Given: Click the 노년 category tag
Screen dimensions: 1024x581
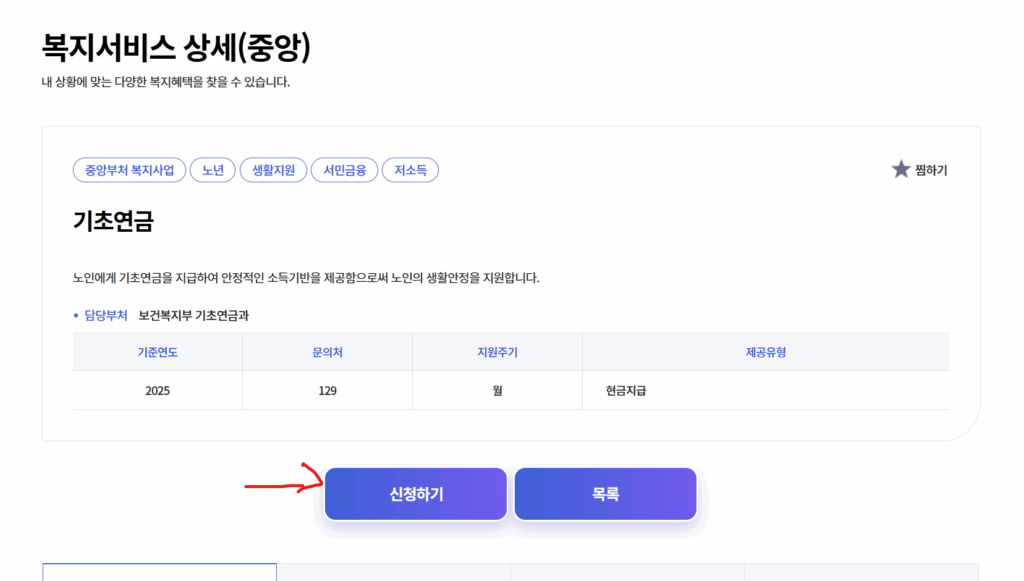Looking at the screenshot, I should point(212,171).
